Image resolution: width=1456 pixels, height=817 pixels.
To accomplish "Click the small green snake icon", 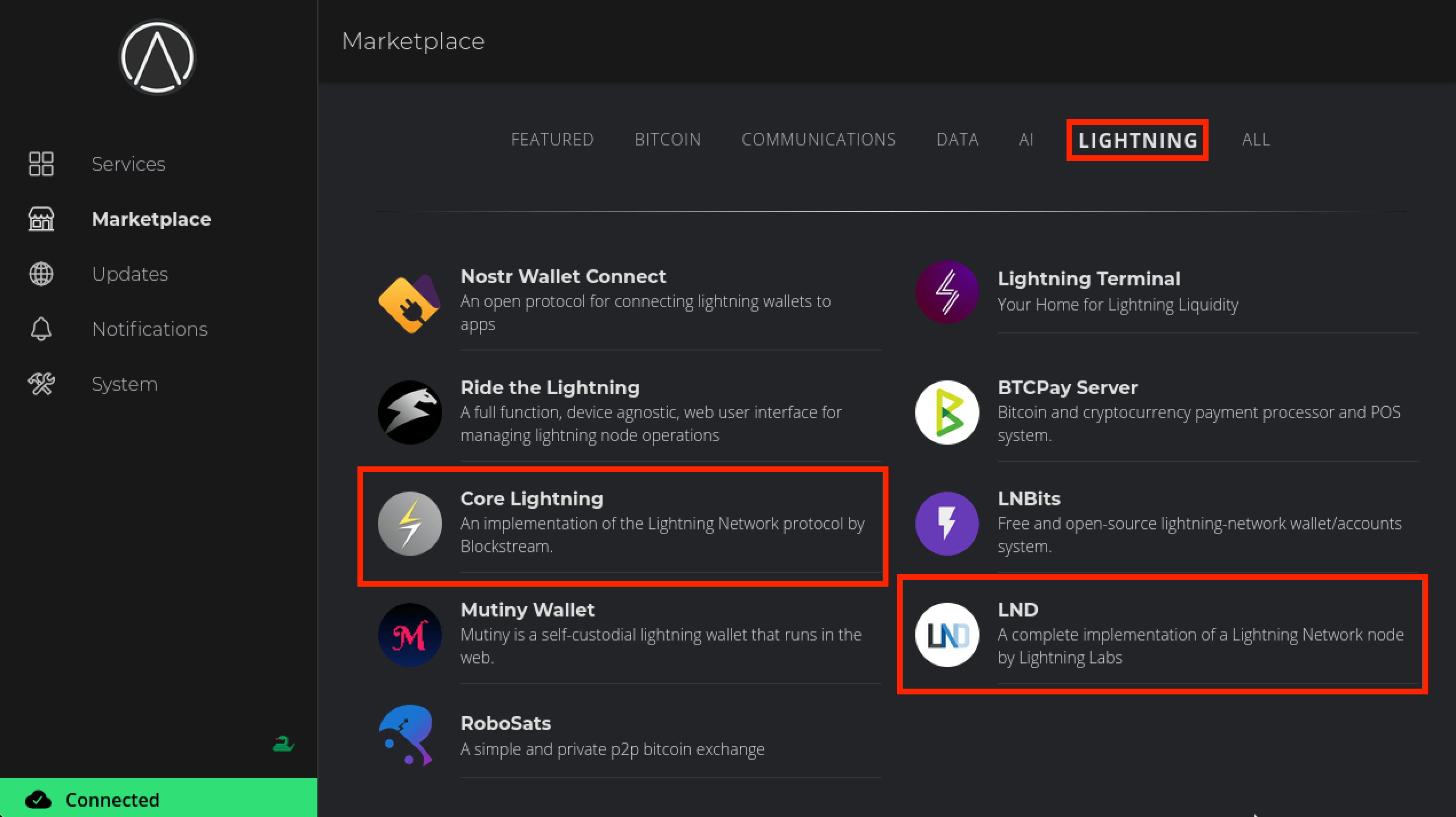I will click(283, 744).
